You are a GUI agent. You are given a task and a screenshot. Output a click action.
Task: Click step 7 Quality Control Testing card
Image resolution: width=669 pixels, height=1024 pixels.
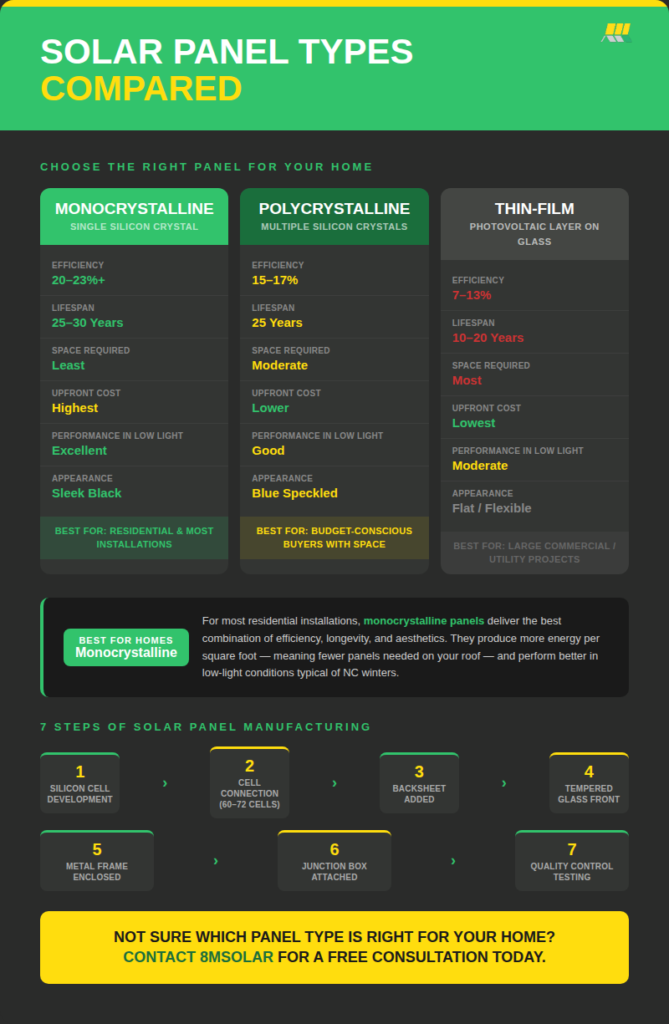coord(572,860)
